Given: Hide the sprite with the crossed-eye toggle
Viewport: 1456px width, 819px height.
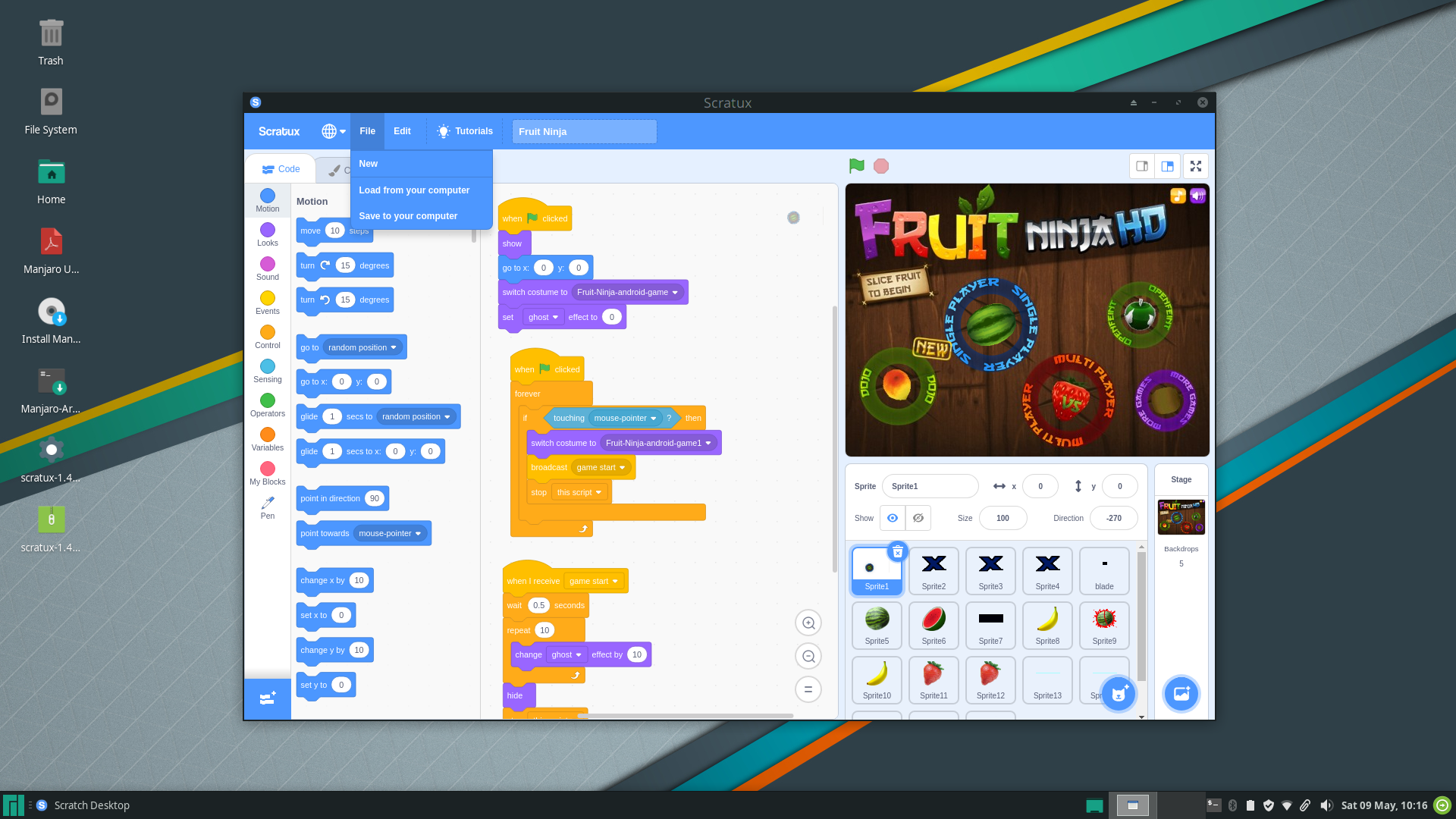Looking at the screenshot, I should pos(918,518).
